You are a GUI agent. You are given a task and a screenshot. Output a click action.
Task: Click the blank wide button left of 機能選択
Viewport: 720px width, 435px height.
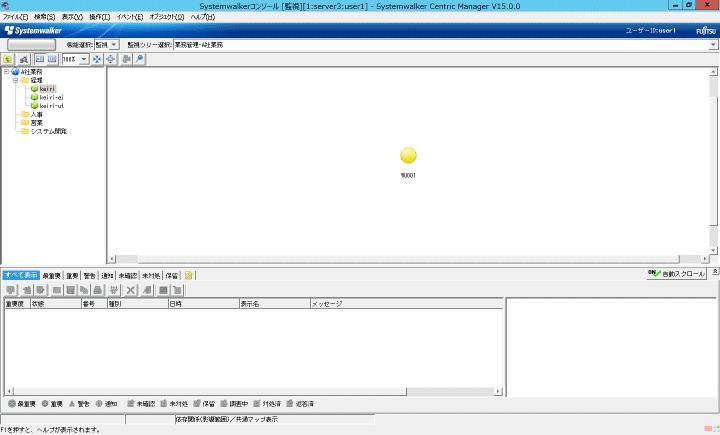[31, 45]
